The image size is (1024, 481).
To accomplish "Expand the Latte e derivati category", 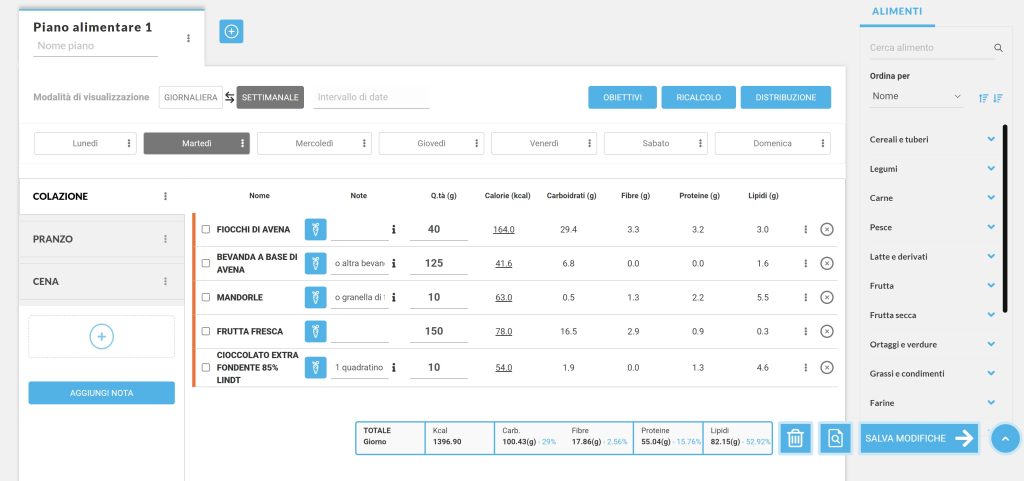I will [x=991, y=257].
